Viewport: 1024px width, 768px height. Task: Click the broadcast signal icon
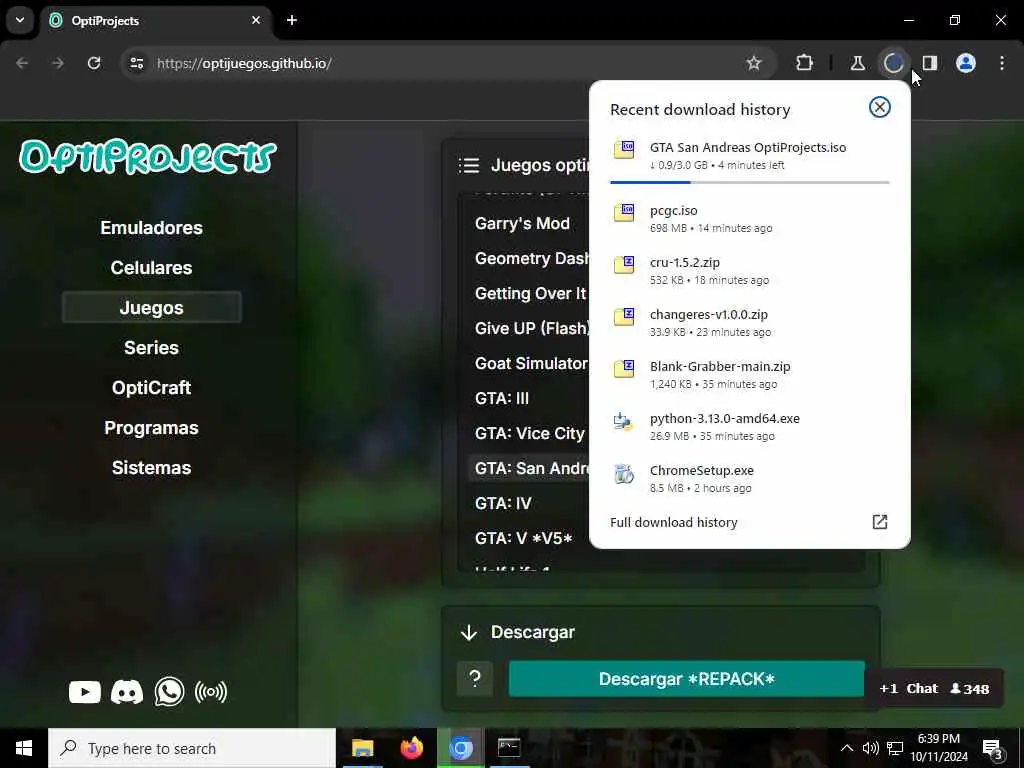pyautogui.click(x=211, y=692)
